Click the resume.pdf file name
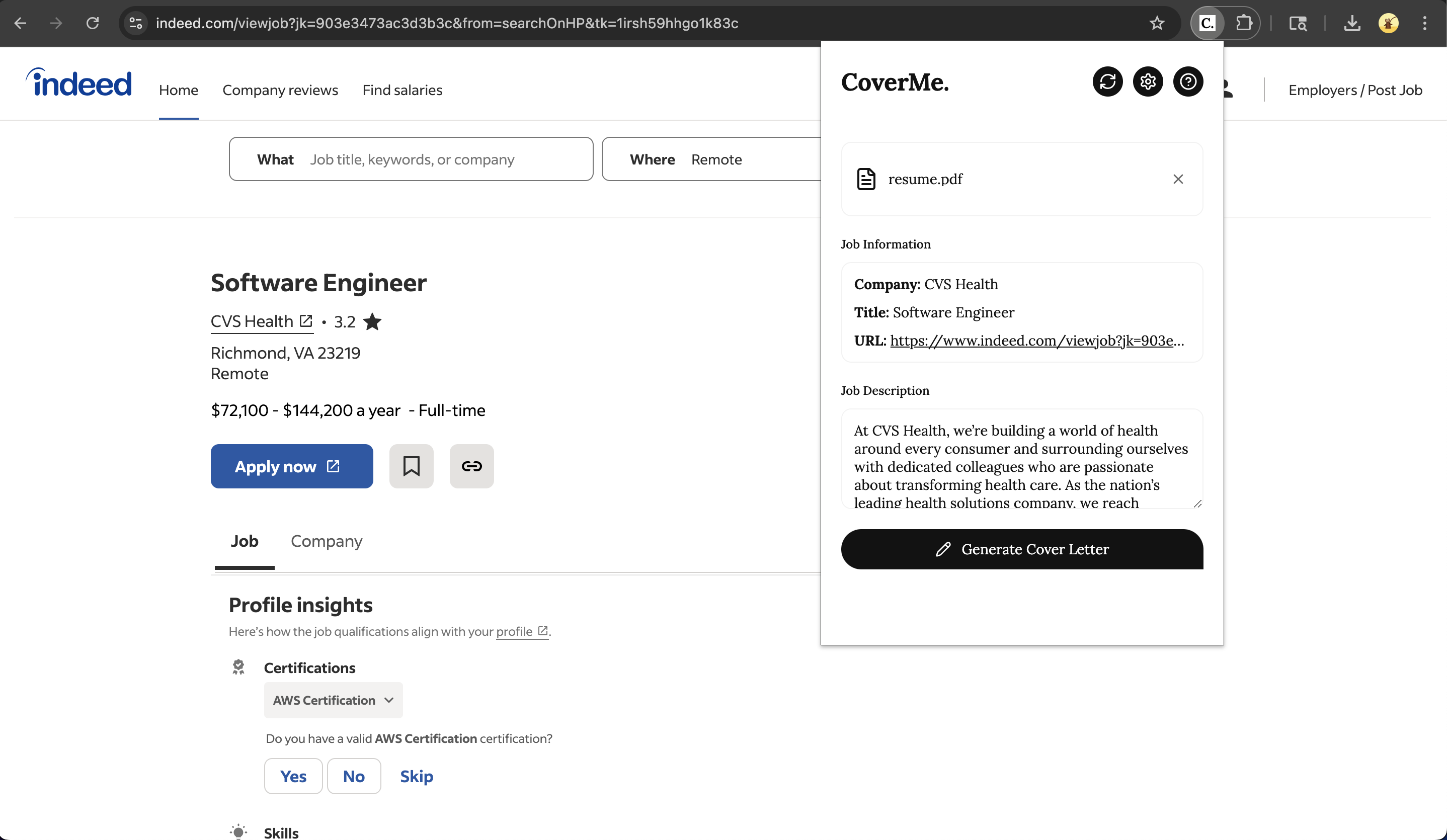The width and height of the screenshot is (1447, 840). [x=925, y=179]
